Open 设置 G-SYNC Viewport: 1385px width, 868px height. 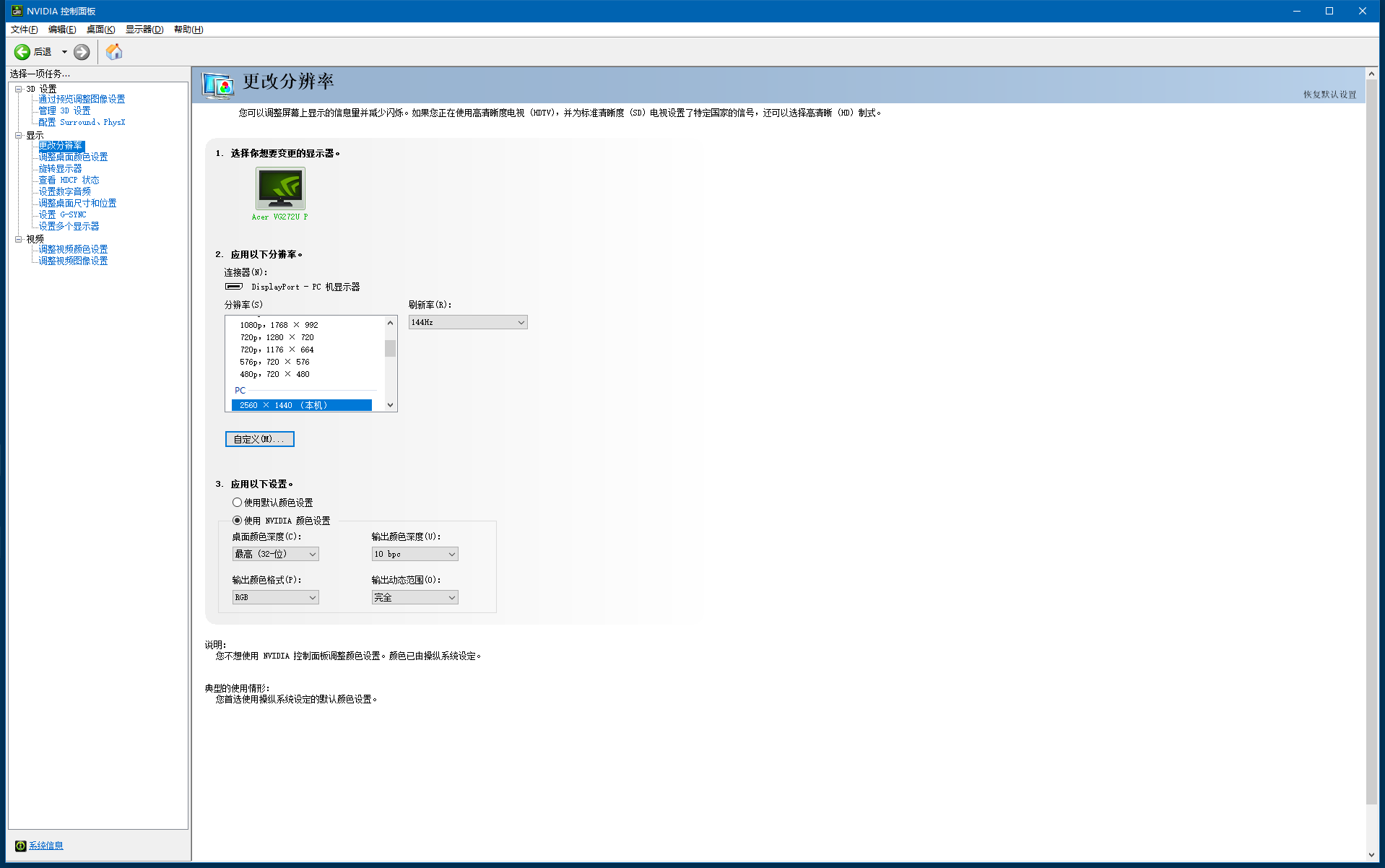pyautogui.click(x=62, y=215)
